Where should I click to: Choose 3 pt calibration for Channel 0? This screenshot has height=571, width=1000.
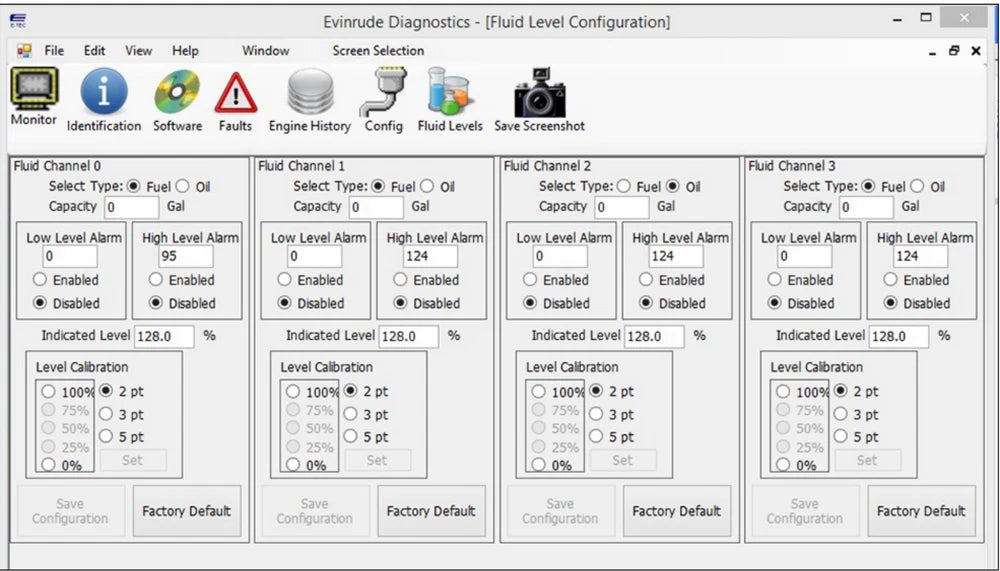point(106,414)
